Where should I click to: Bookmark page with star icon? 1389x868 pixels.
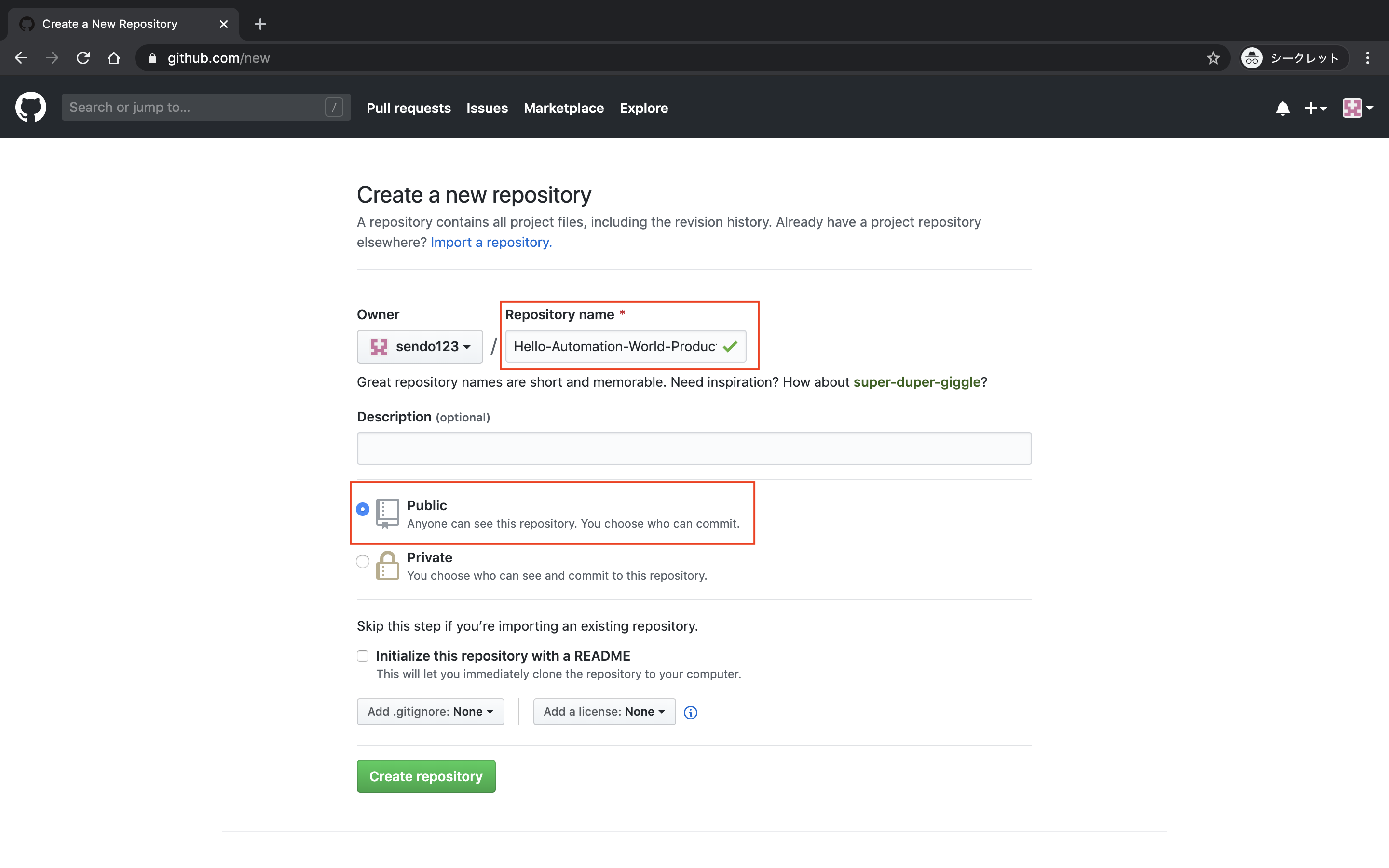[x=1213, y=58]
